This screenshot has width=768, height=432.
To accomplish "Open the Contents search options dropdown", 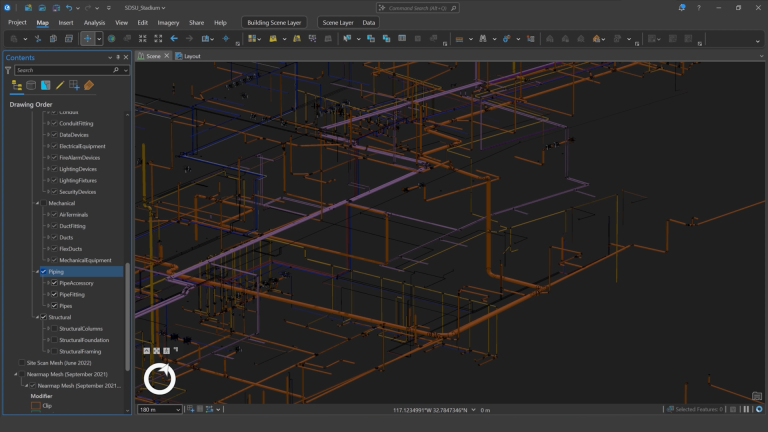I will (x=126, y=70).
